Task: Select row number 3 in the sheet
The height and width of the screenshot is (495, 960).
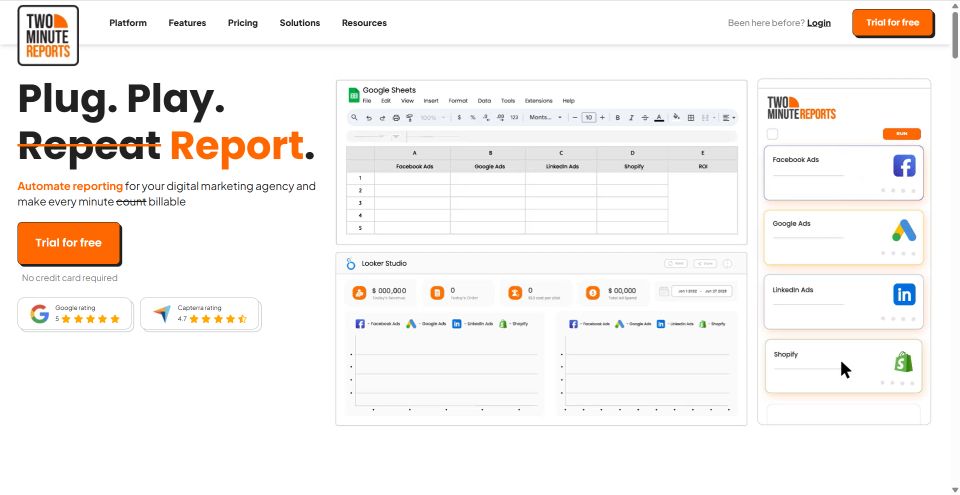Action: 360,203
